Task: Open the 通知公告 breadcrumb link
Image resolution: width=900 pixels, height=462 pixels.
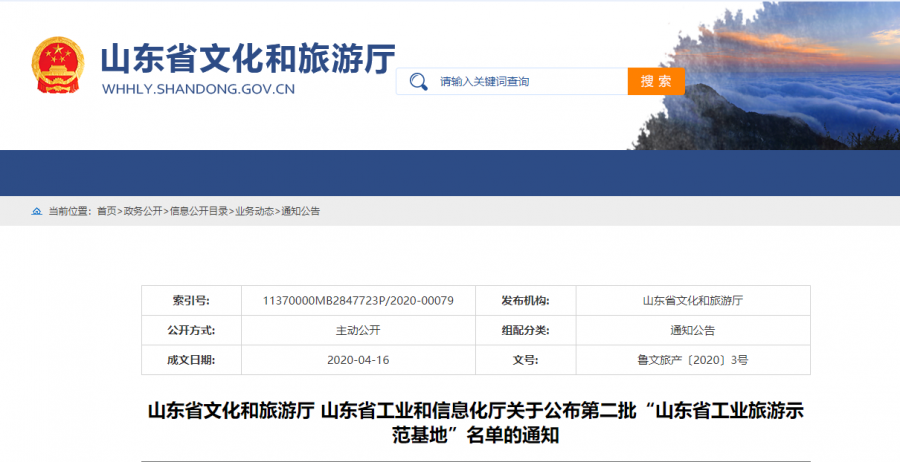Action: (x=300, y=211)
